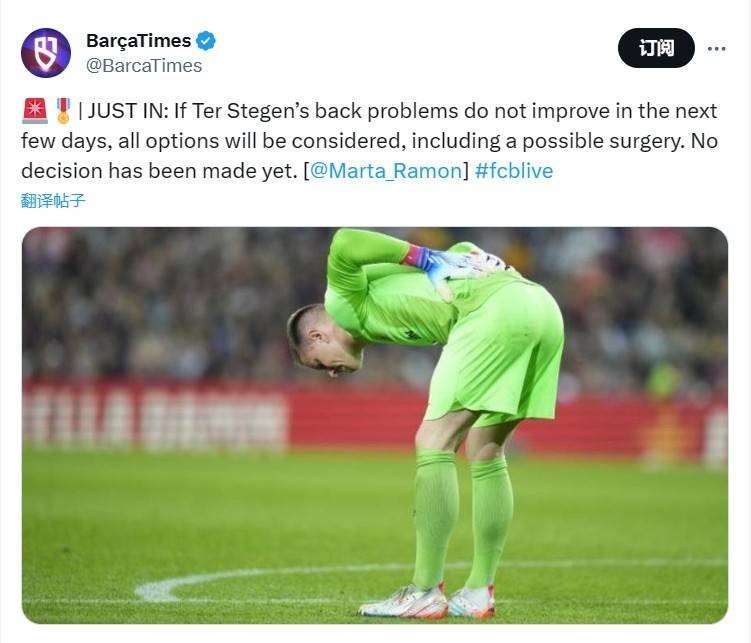Click the blue verified badge
751x643 pixels.
[x=206, y=41]
